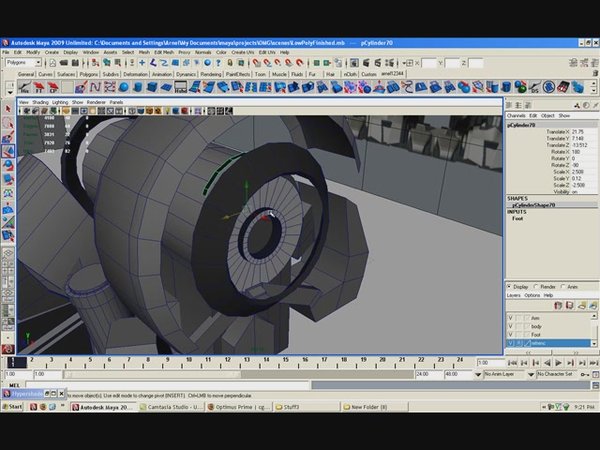Click the Lasso select tool
The height and width of the screenshot is (450, 600).
coord(8,124)
